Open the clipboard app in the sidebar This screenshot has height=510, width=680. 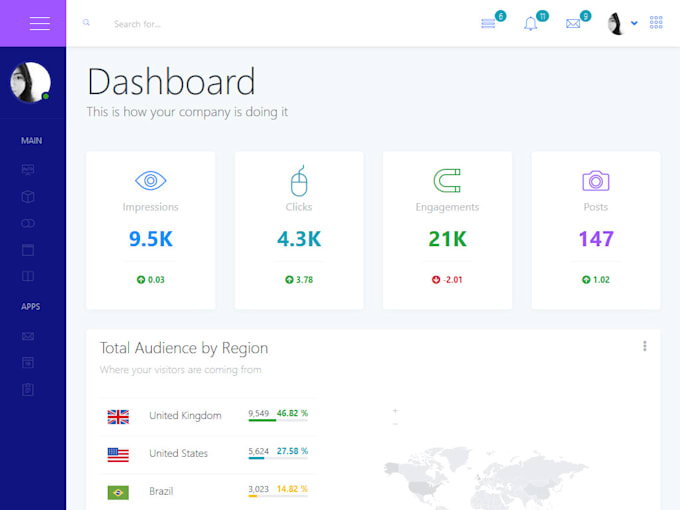28,388
